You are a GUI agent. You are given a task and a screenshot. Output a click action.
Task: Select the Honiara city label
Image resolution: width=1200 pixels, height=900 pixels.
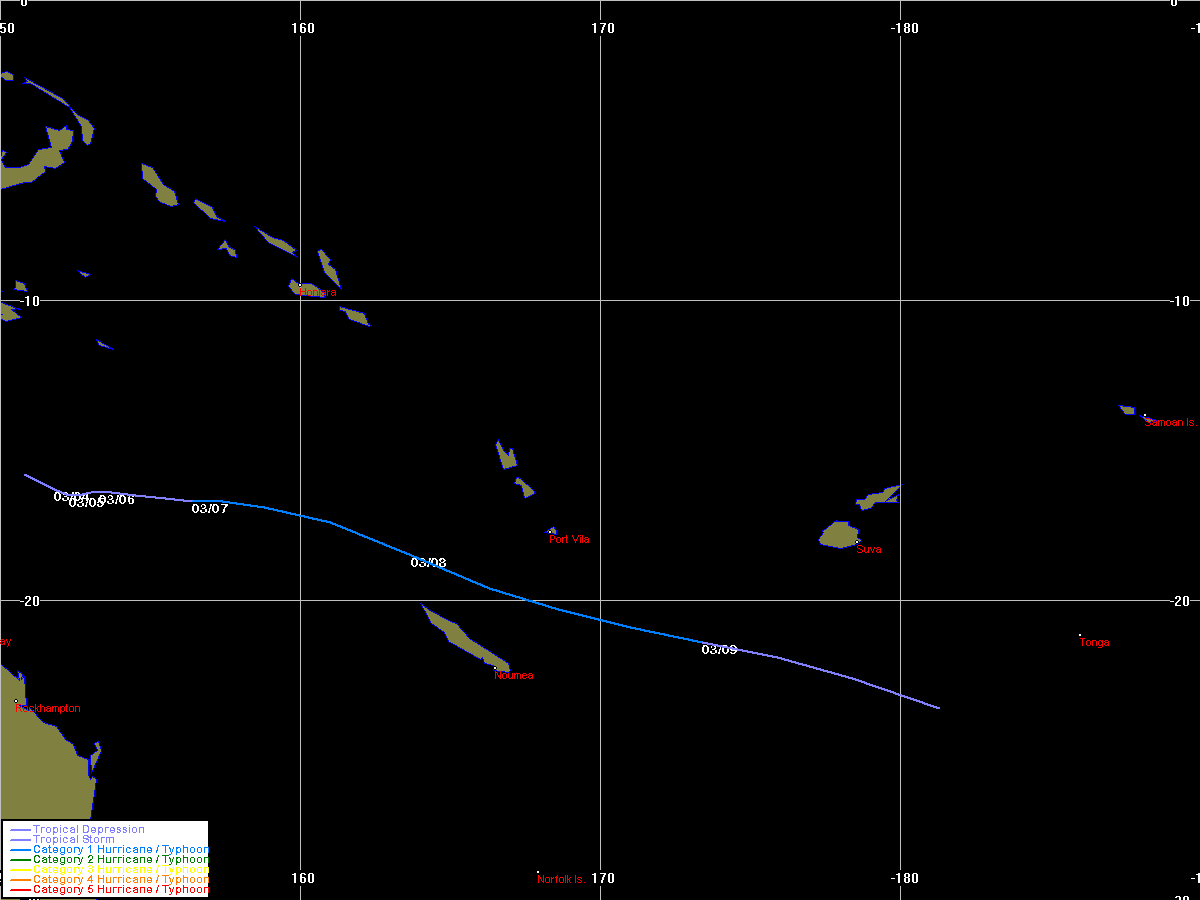[318, 293]
